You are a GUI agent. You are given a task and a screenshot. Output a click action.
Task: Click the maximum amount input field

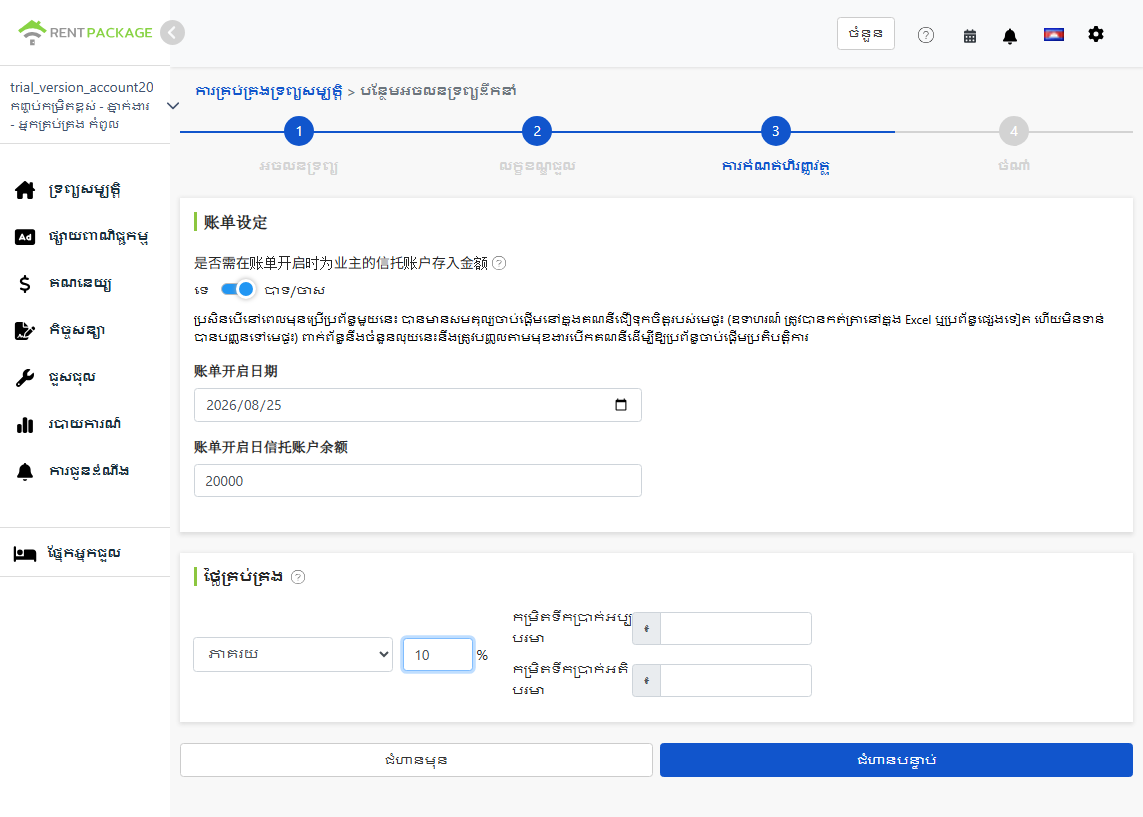click(736, 681)
